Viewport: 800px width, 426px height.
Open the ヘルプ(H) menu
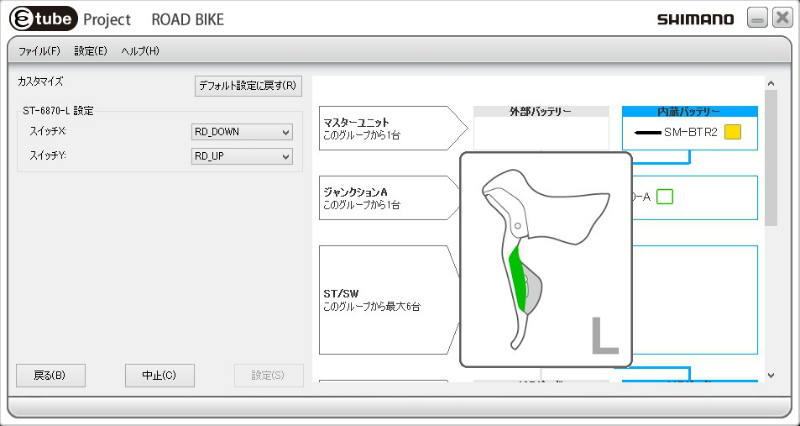[x=140, y=51]
